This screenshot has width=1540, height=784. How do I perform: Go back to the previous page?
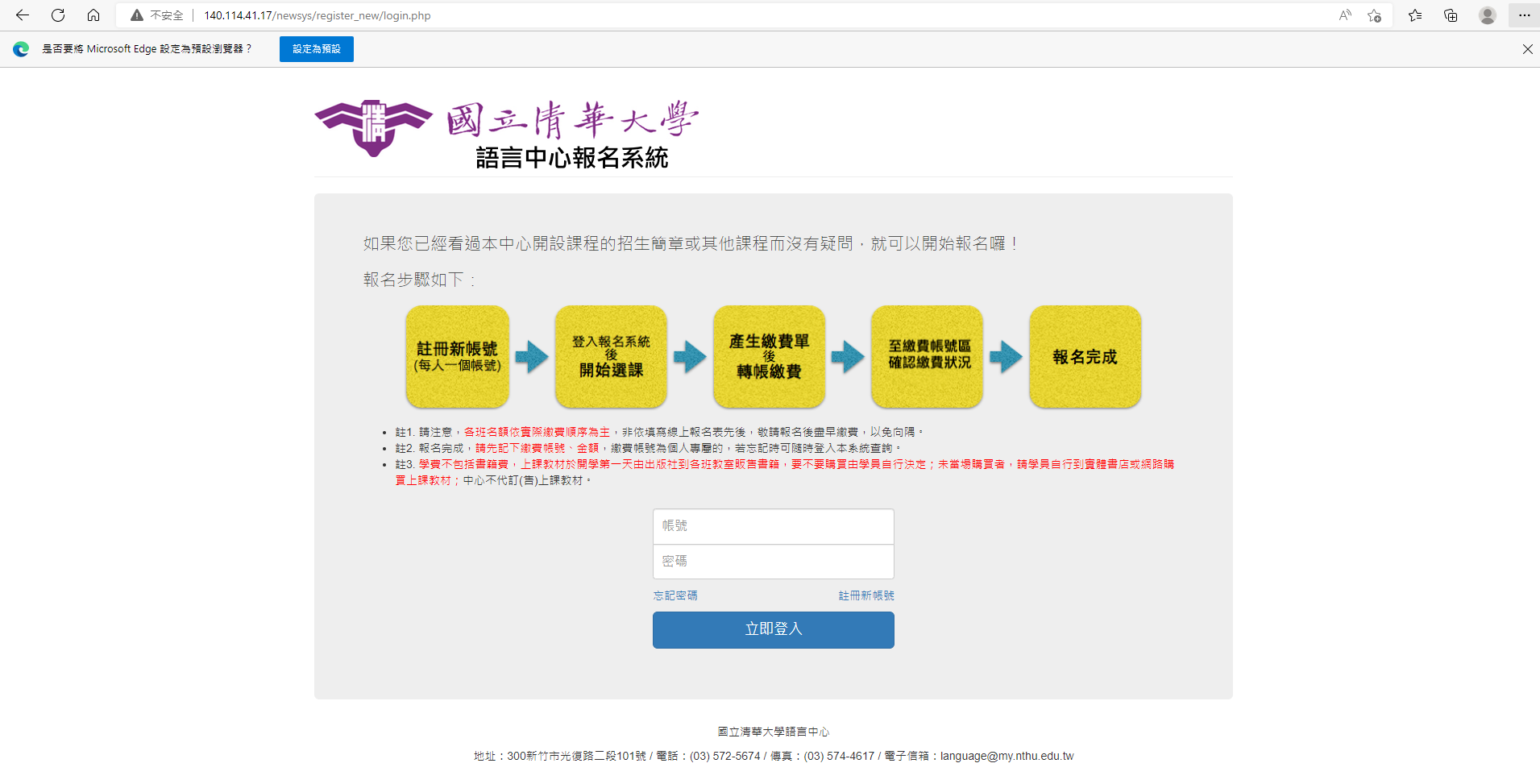(x=23, y=15)
